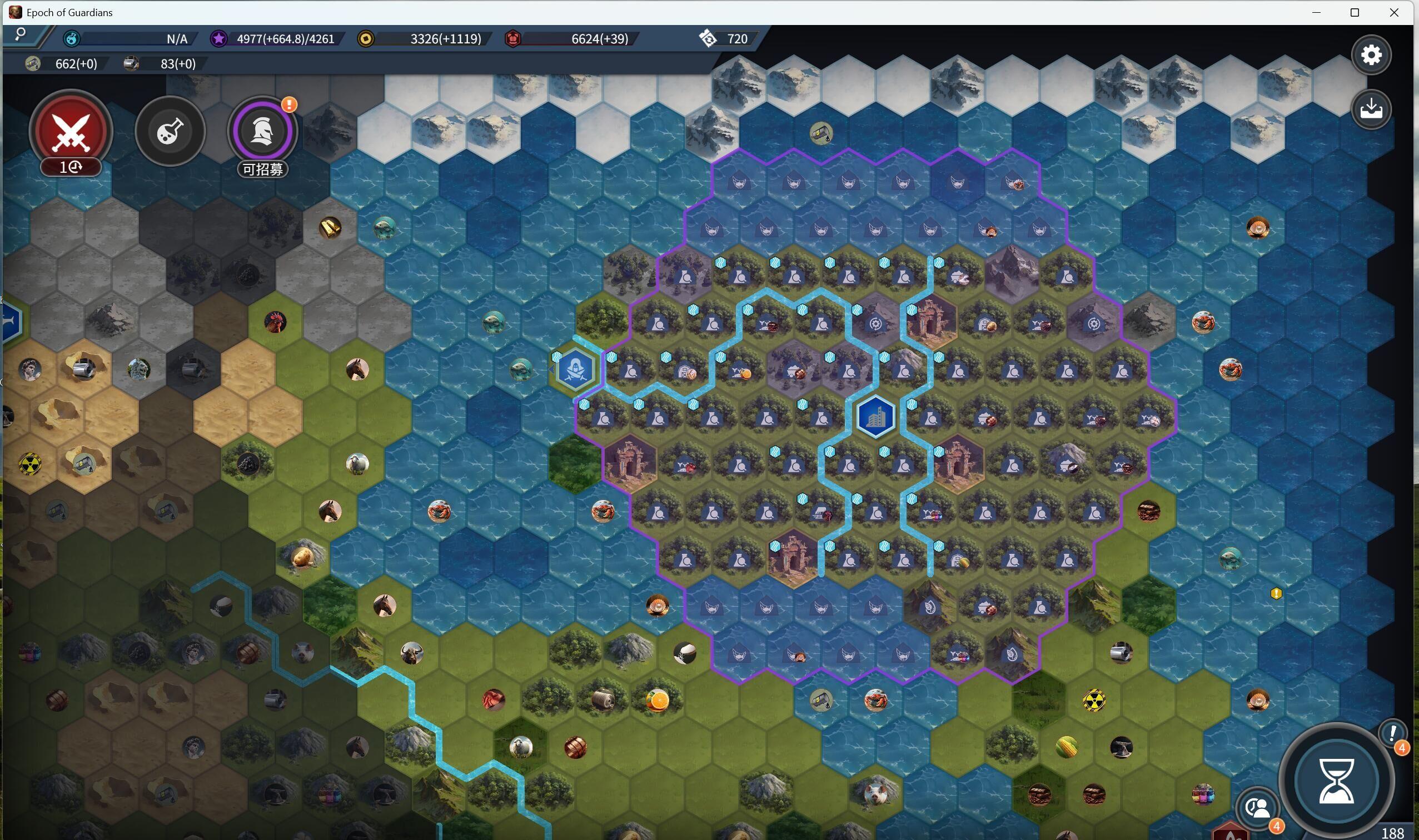Click the save game download icon
The image size is (1419, 840).
[x=1371, y=109]
